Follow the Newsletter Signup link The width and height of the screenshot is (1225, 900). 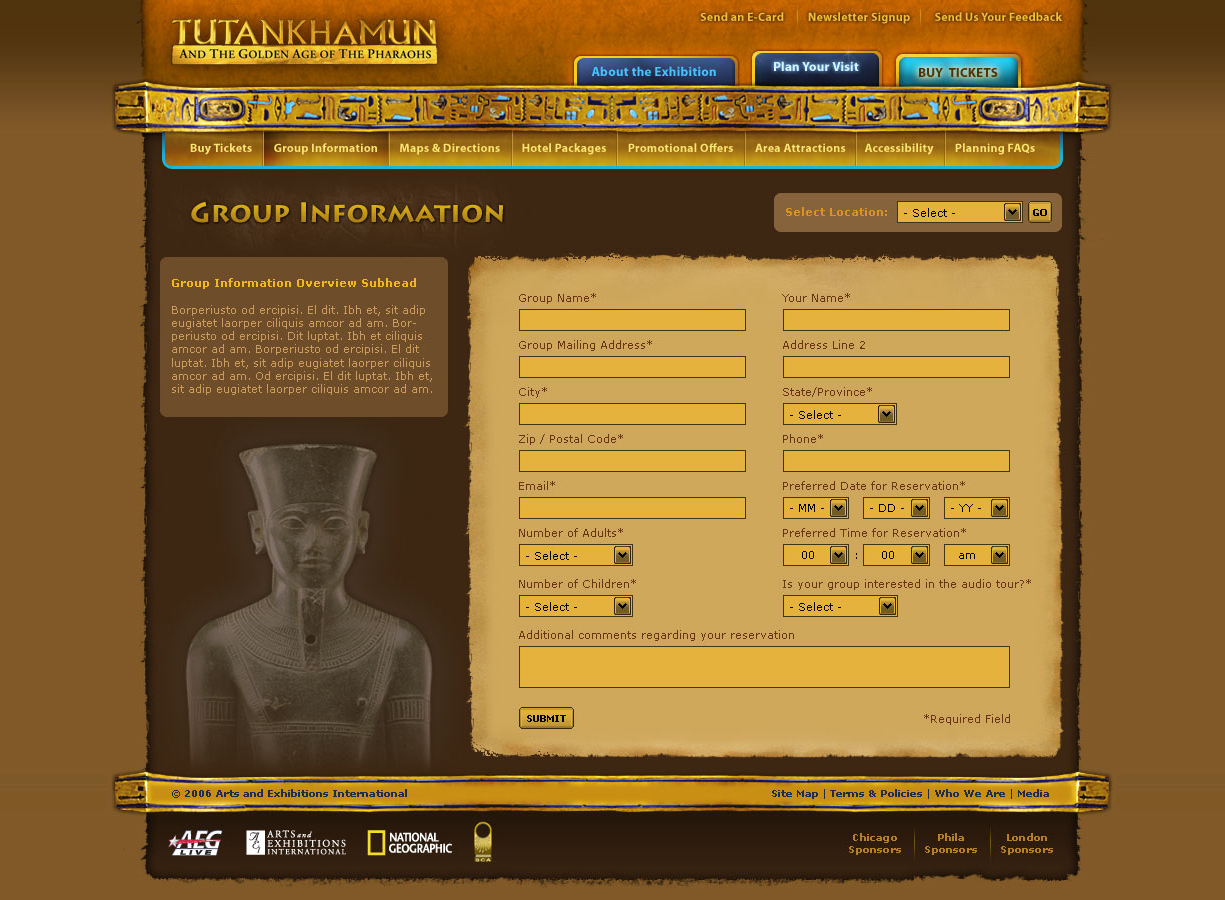859,17
